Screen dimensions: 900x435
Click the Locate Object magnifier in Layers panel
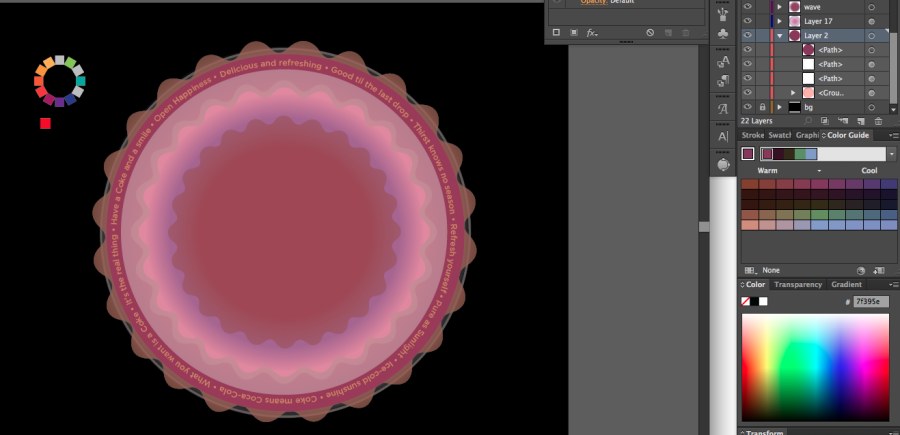point(808,121)
